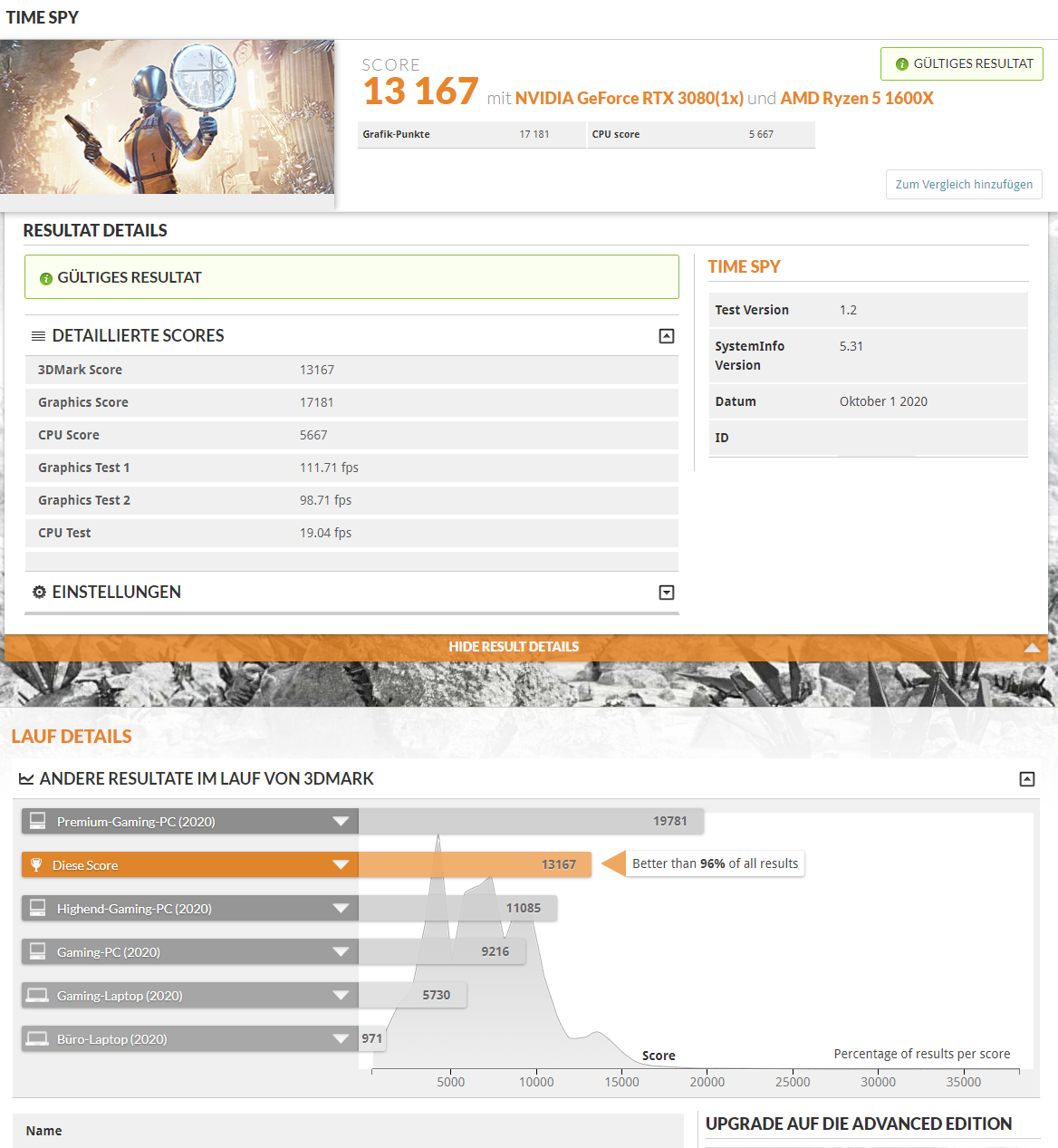Click the Hide Result Details bar

coord(526,647)
